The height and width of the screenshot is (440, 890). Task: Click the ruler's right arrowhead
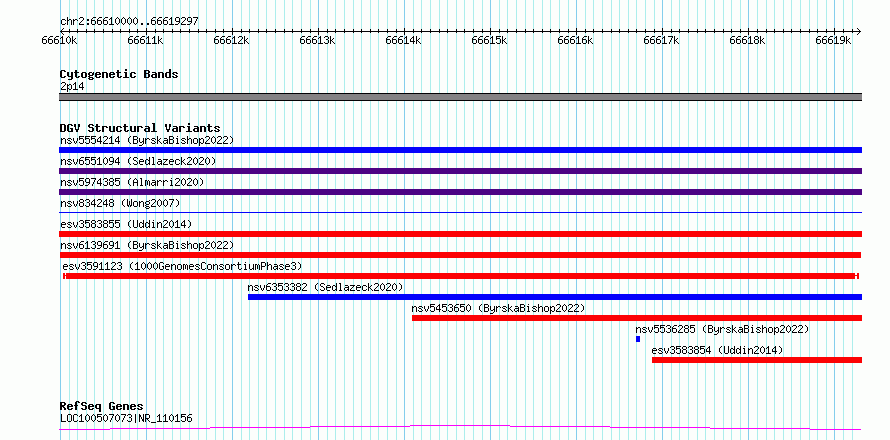click(x=859, y=31)
